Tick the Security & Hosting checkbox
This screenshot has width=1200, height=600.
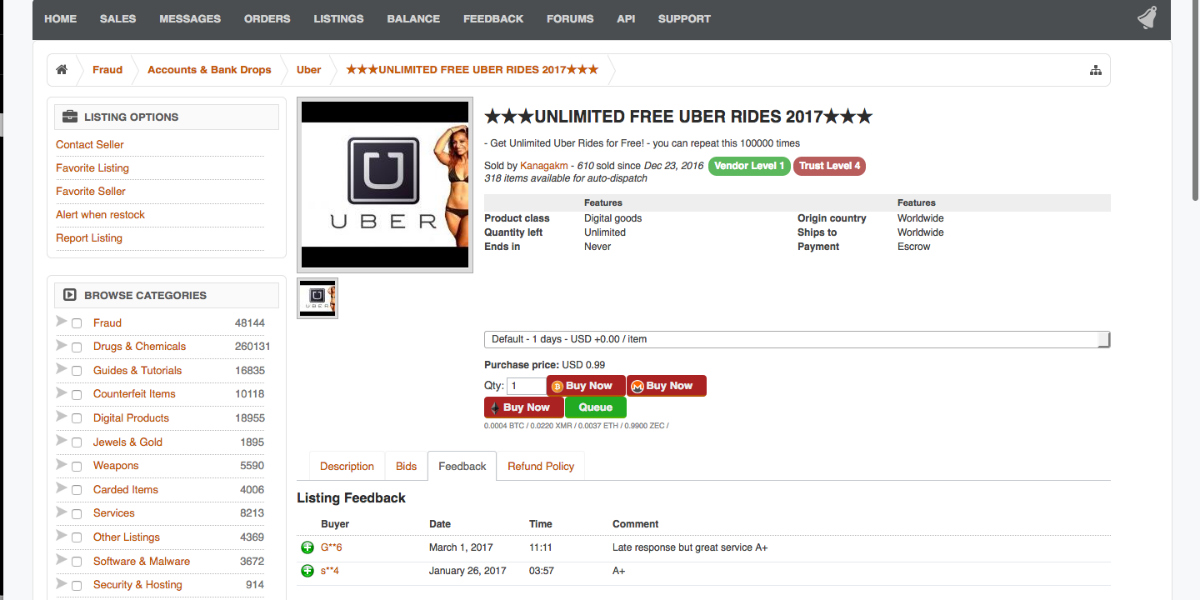[x=77, y=586]
